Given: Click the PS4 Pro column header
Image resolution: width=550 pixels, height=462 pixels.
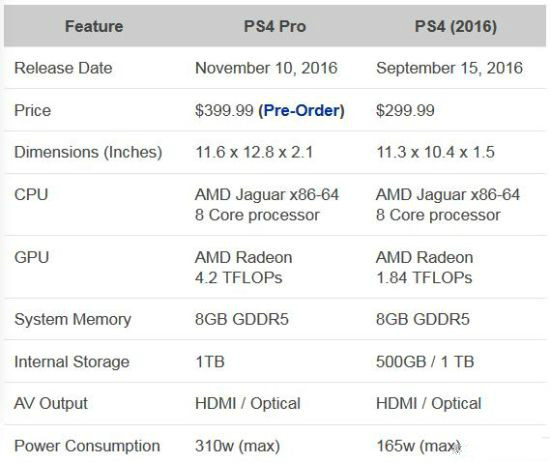Looking at the screenshot, I should click(x=275, y=26).
